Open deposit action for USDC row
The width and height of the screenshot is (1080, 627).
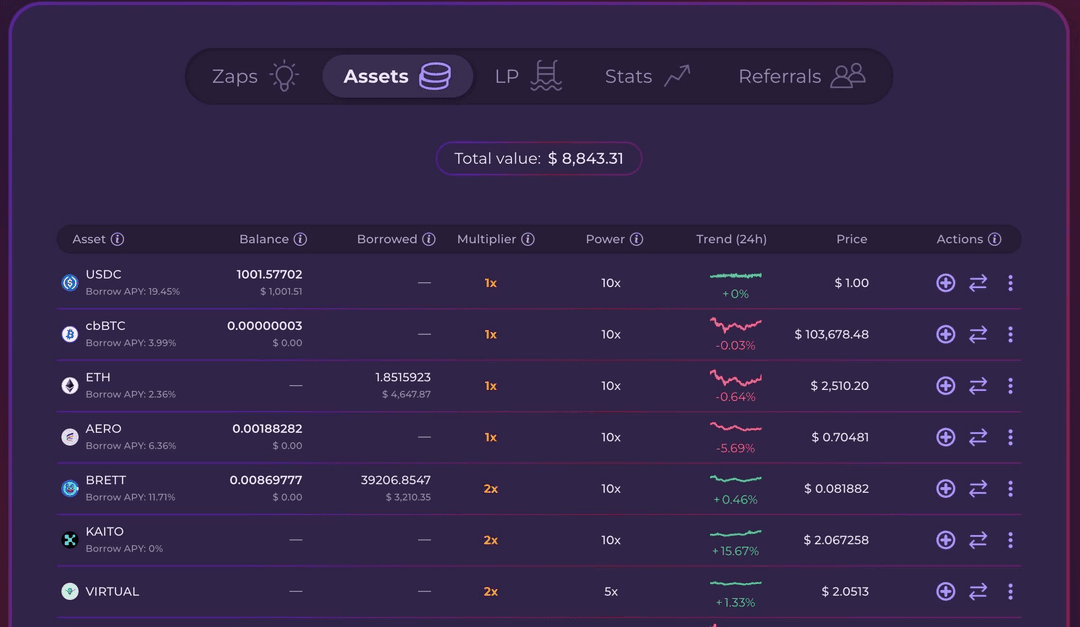(x=945, y=283)
